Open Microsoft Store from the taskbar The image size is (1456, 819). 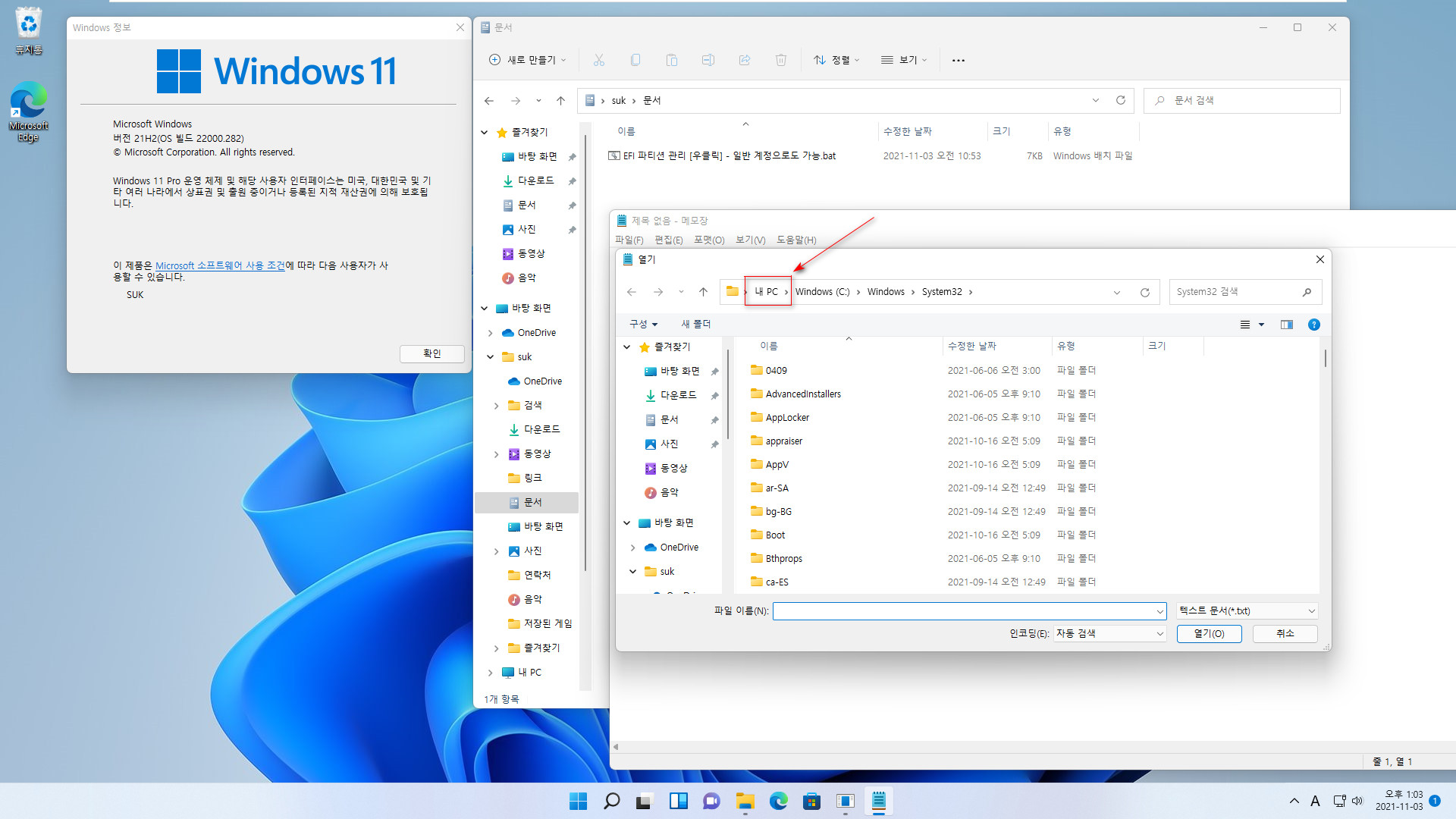[811, 801]
